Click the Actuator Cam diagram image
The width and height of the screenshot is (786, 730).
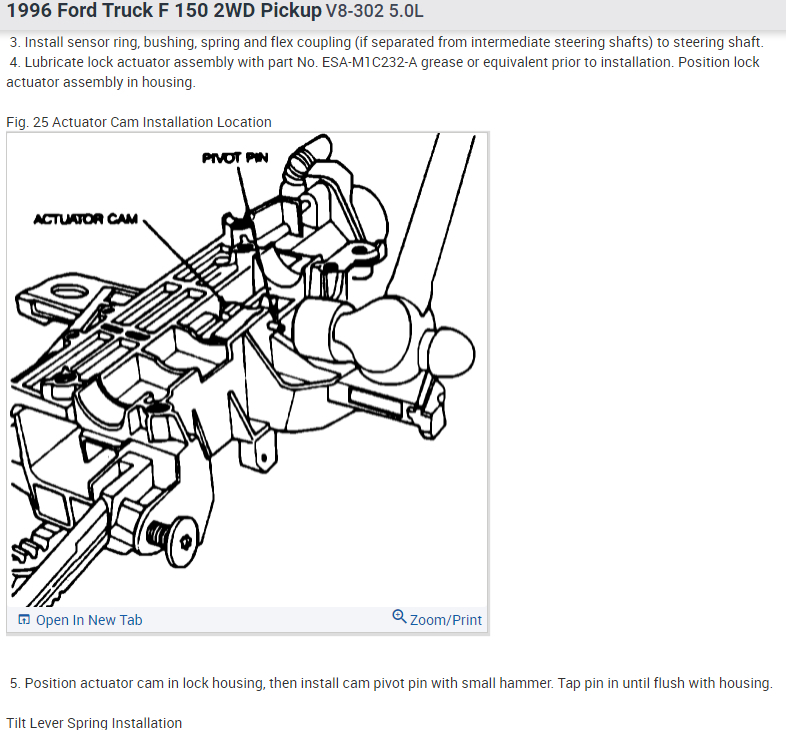tap(247, 370)
